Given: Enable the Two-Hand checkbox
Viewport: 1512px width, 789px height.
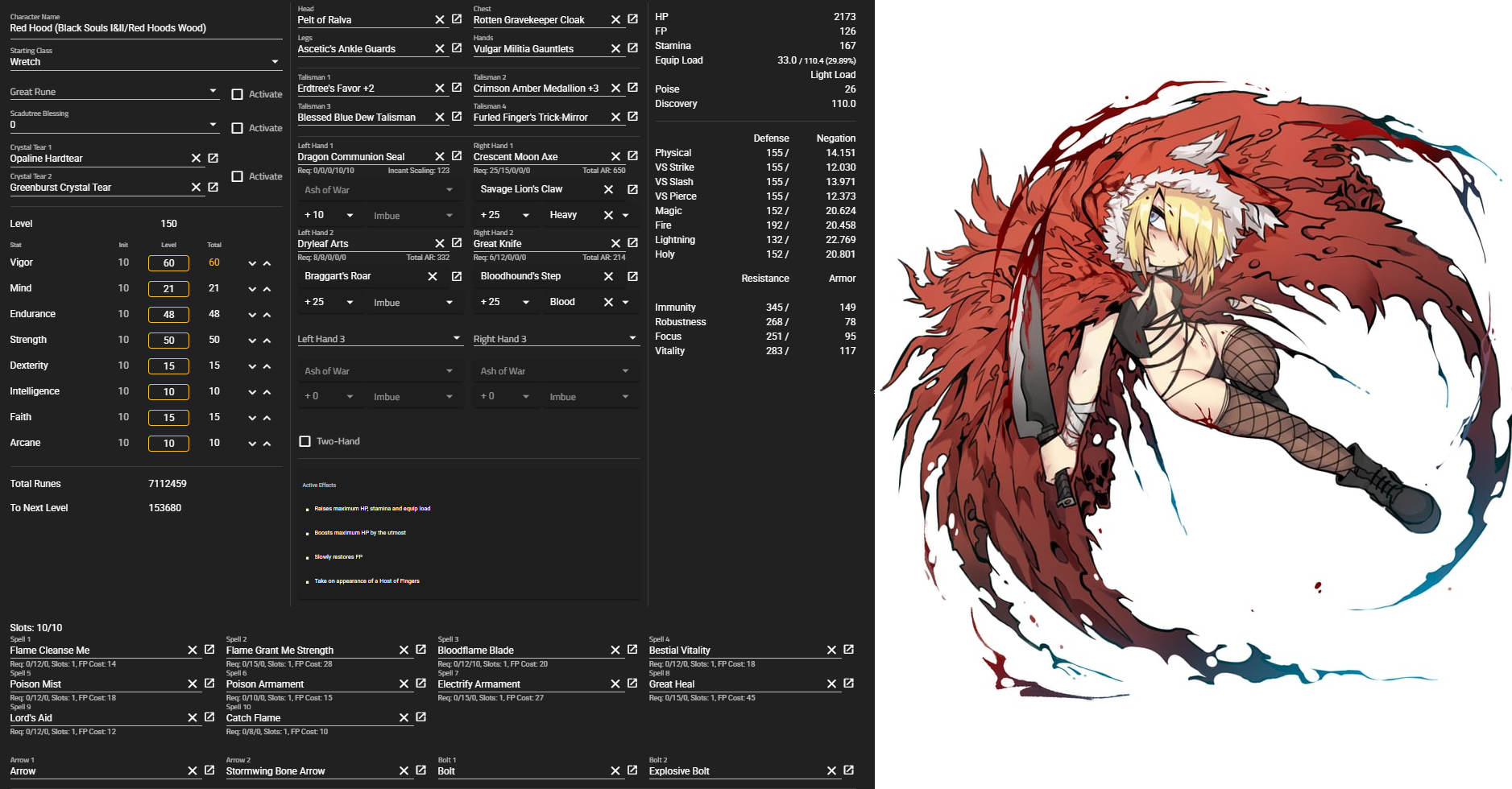Looking at the screenshot, I should click(304, 441).
